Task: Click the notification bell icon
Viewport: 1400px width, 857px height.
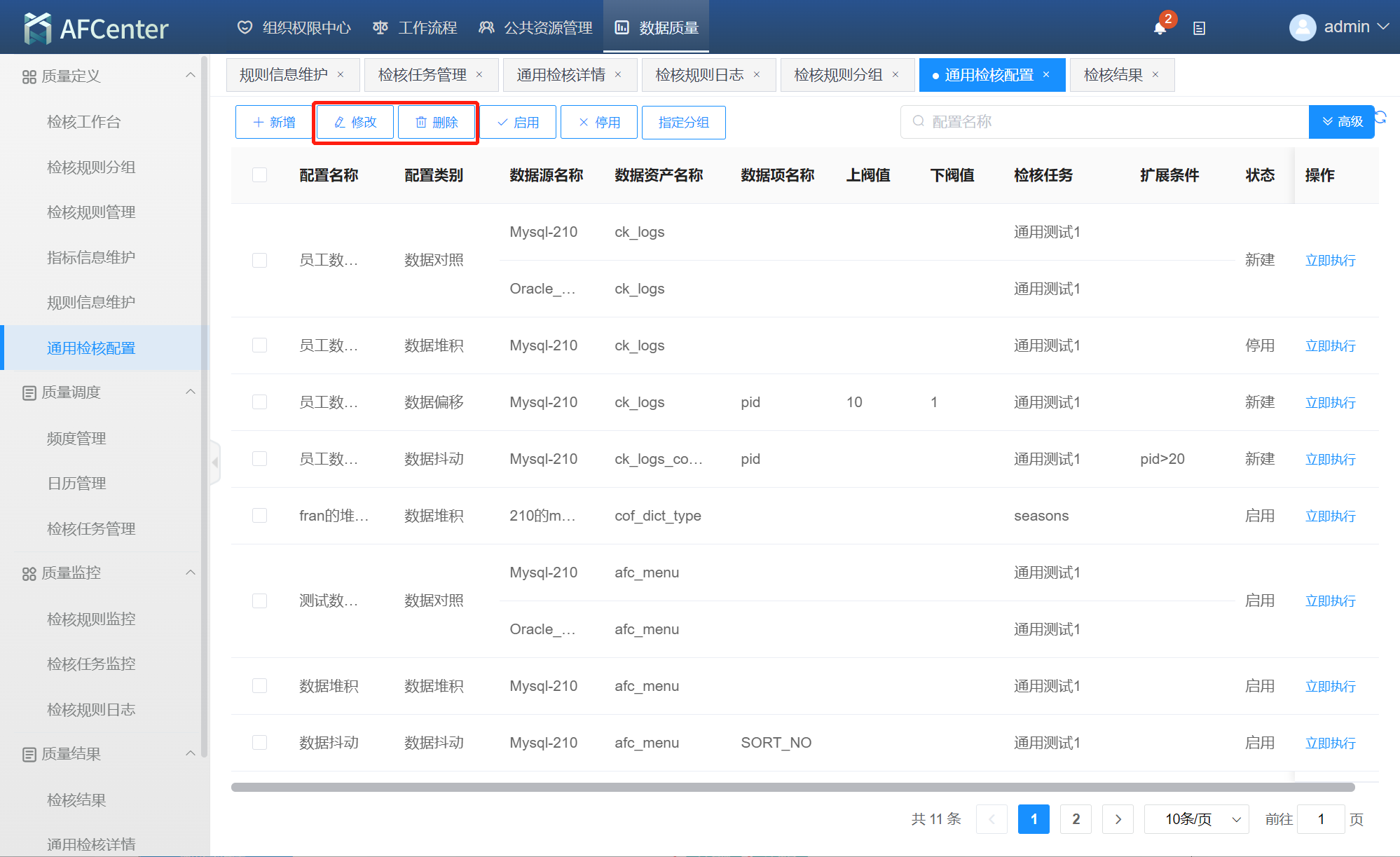Action: 1160,28
